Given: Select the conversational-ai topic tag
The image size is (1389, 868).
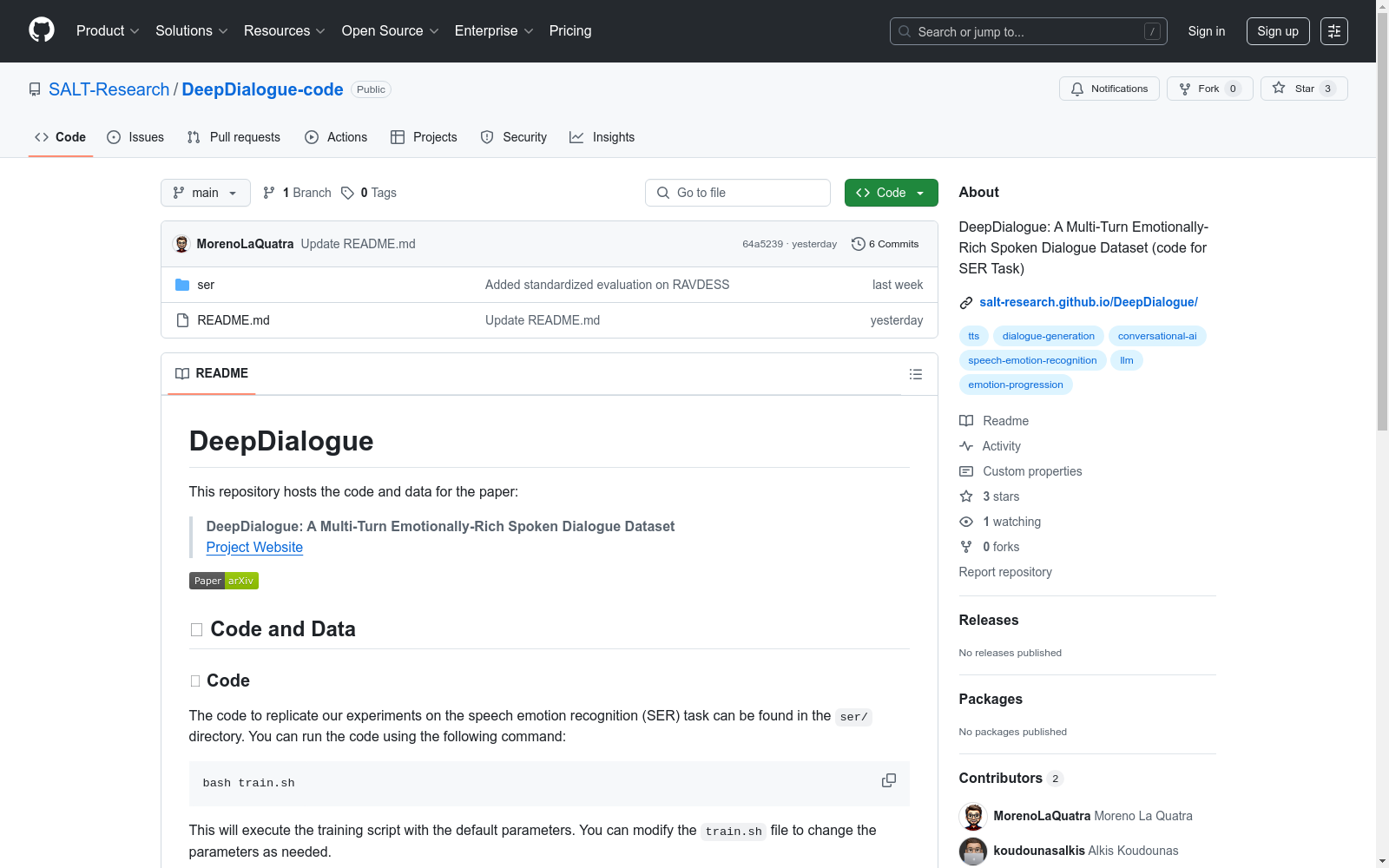Looking at the screenshot, I should pos(1157,336).
